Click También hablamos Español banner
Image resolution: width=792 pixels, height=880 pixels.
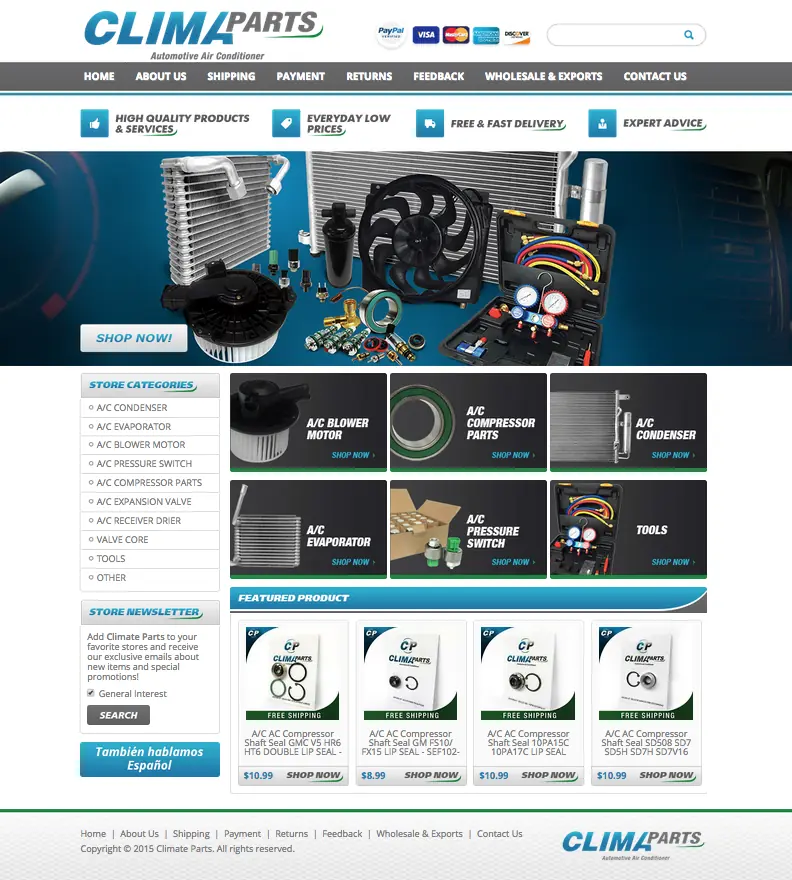150,759
